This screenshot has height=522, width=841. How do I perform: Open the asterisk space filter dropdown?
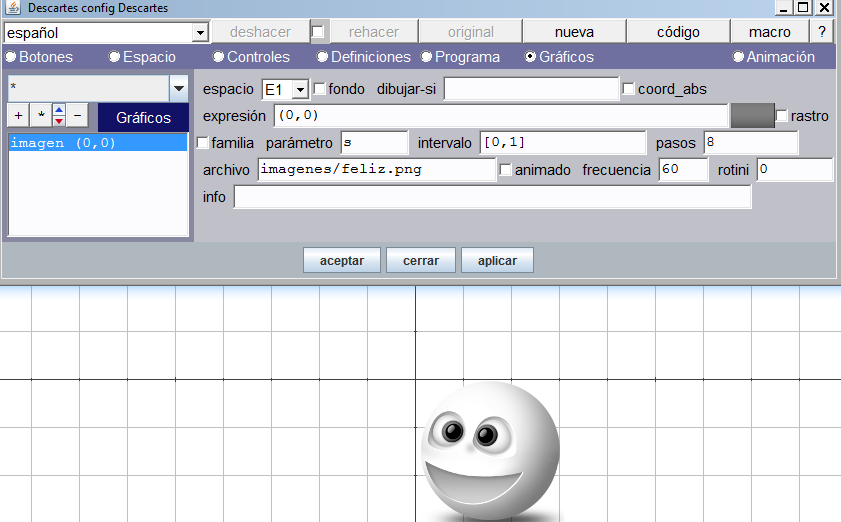click(178, 89)
